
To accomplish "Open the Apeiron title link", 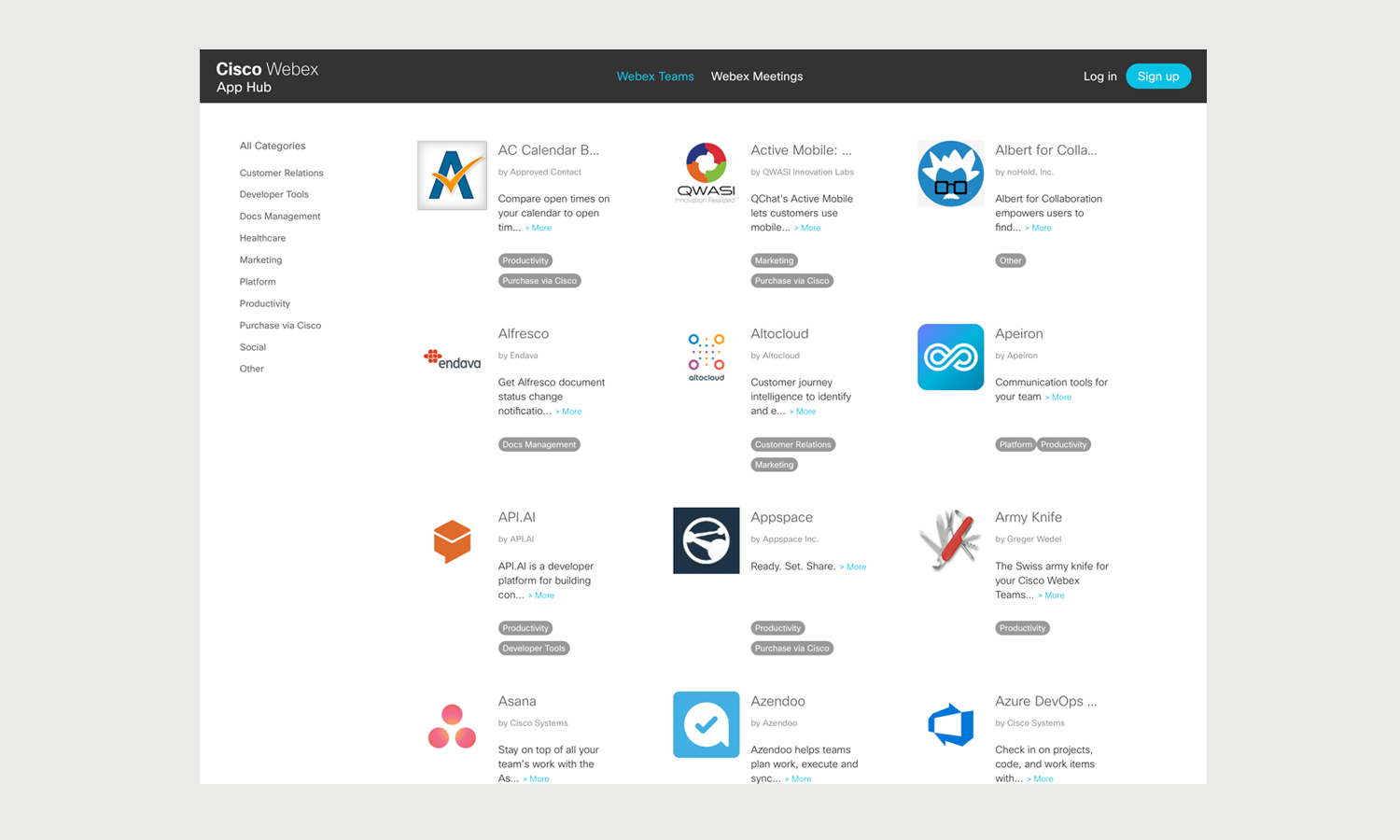I will (1019, 334).
